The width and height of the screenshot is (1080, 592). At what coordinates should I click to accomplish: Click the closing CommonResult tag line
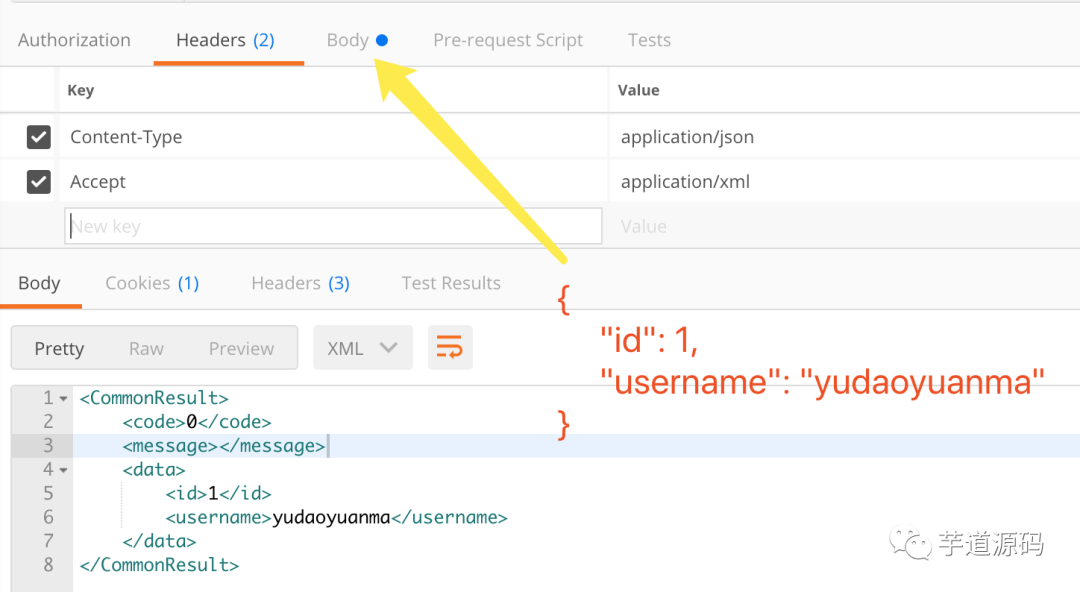click(x=159, y=565)
